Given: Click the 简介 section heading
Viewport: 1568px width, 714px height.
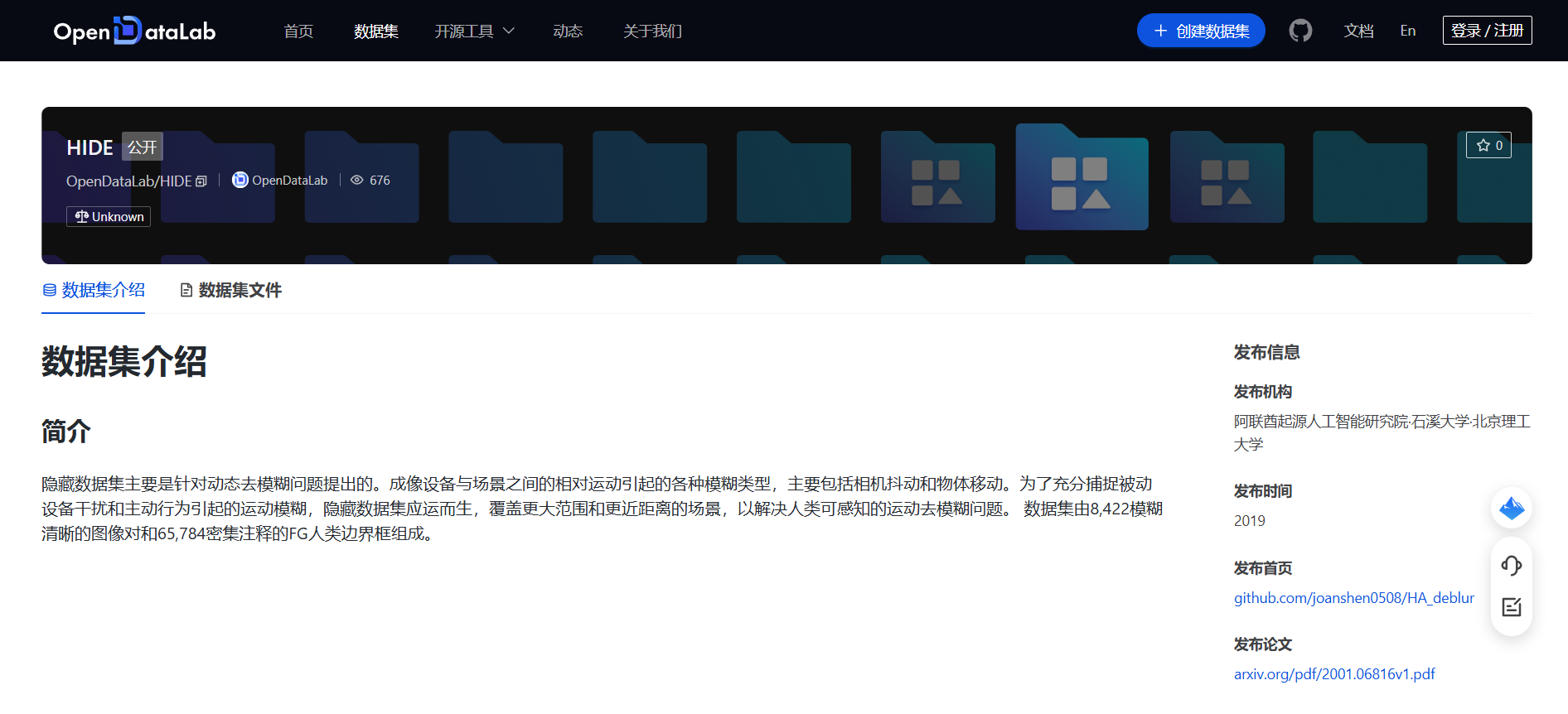Looking at the screenshot, I should click(x=66, y=431).
